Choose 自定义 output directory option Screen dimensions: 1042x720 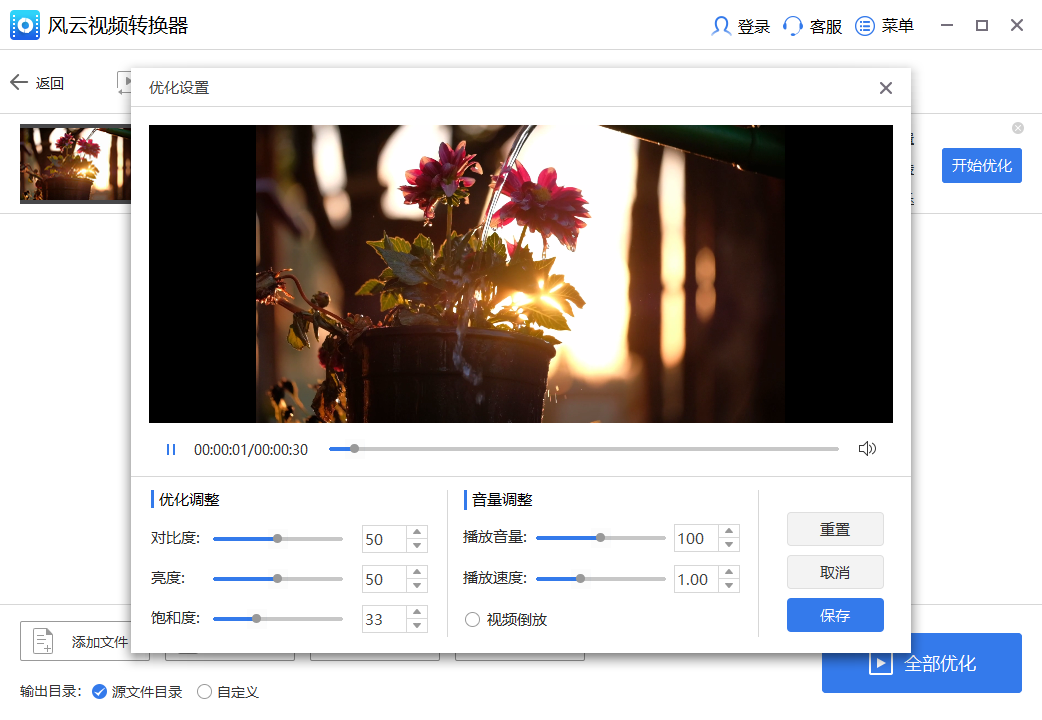pos(204,691)
